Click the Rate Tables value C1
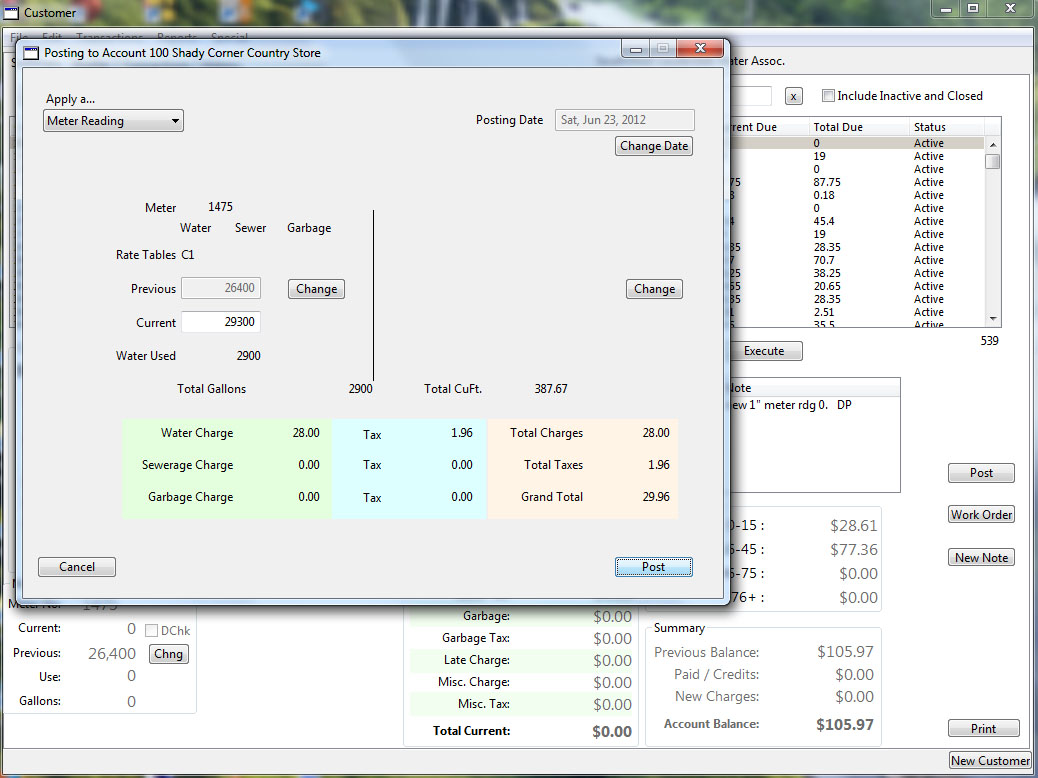This screenshot has height=778, width=1038. click(x=187, y=254)
